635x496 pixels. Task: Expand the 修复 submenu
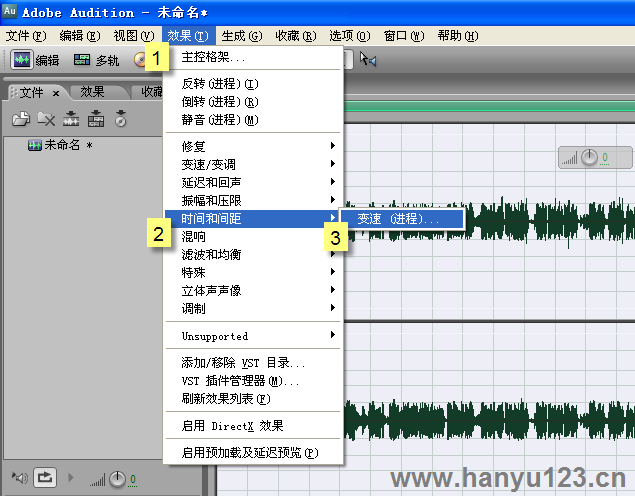pos(254,146)
